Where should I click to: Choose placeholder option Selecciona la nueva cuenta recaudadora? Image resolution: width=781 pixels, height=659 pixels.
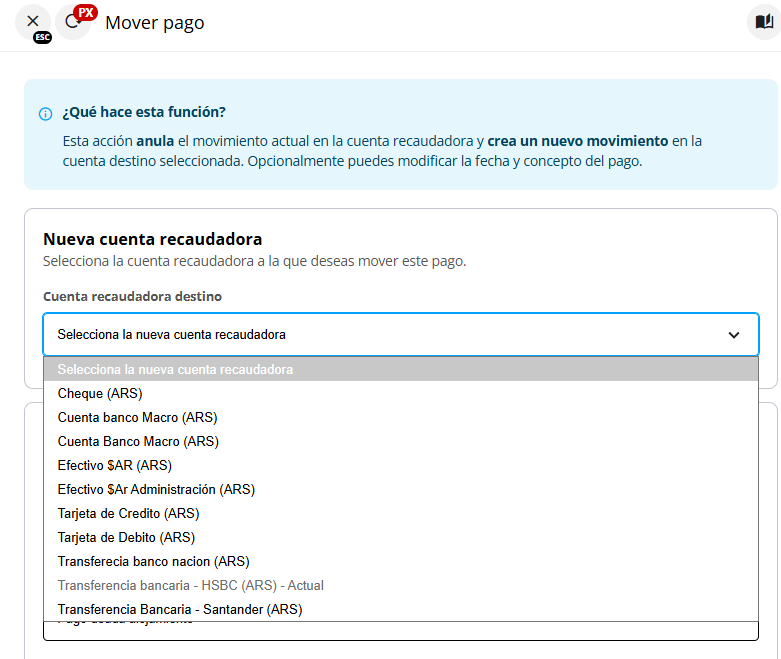pyautogui.click(x=400, y=370)
